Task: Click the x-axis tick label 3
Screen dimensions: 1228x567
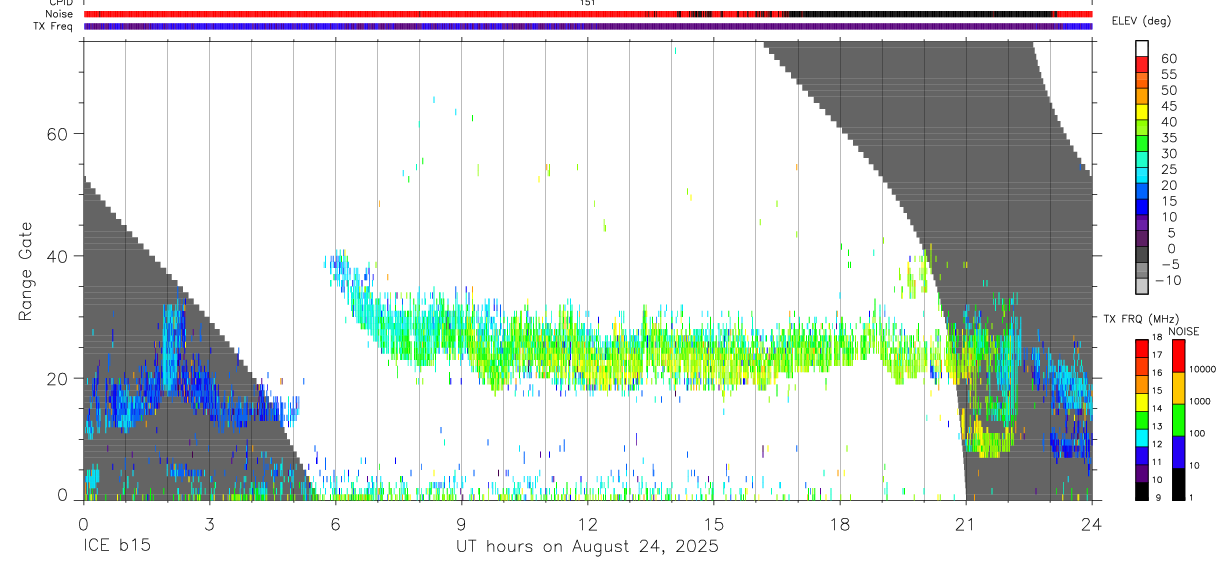Action: (209, 523)
